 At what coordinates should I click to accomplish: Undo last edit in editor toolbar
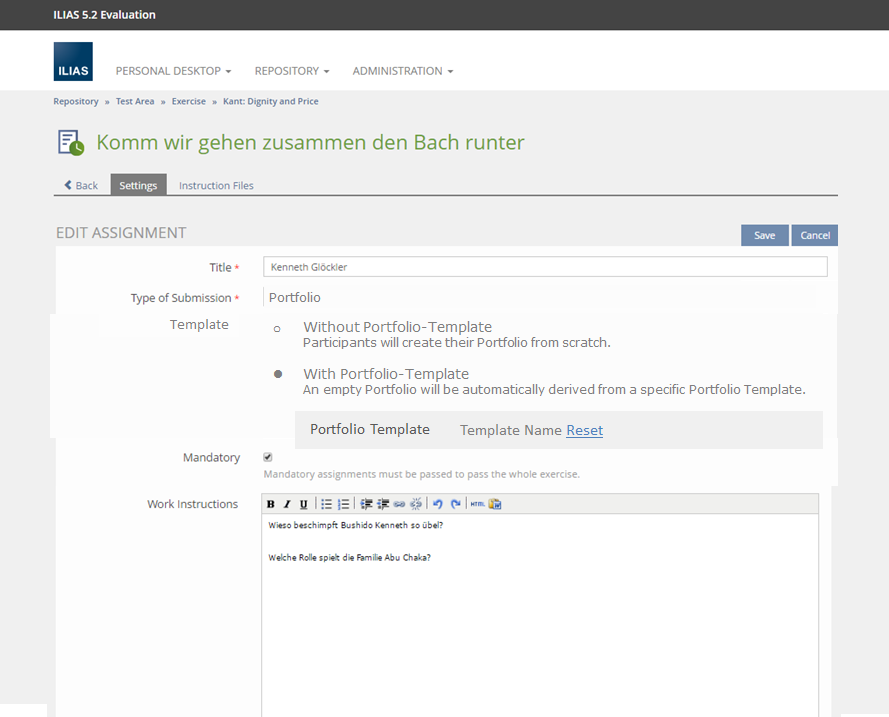point(438,504)
